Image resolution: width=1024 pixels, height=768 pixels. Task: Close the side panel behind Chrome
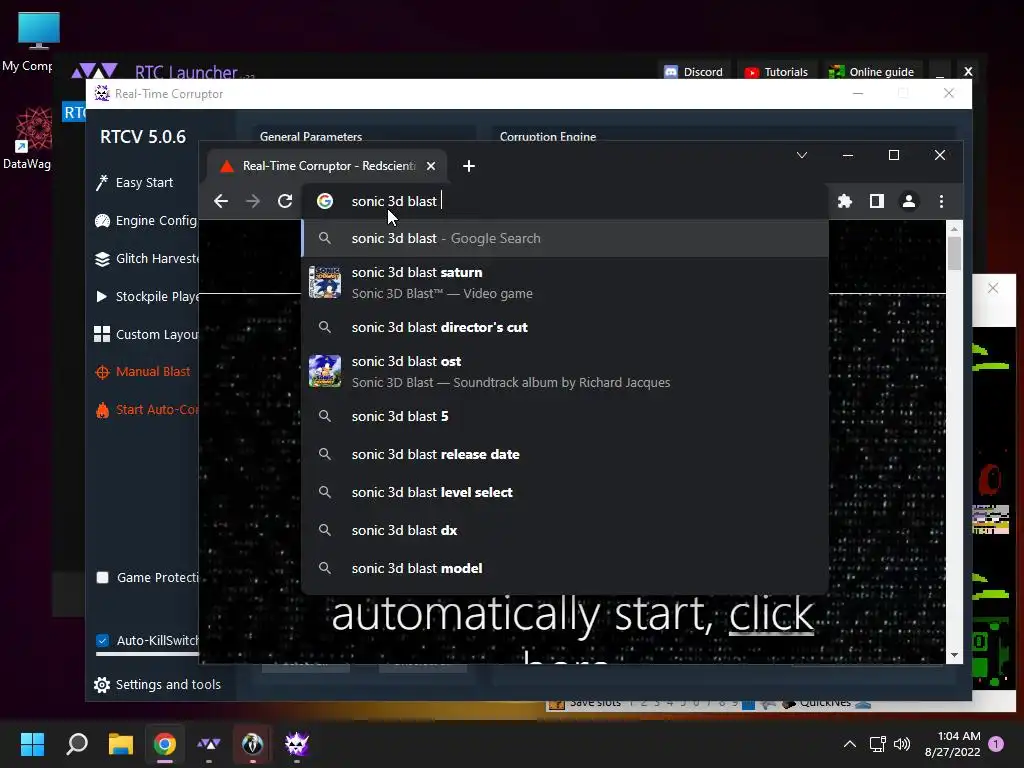(993, 288)
